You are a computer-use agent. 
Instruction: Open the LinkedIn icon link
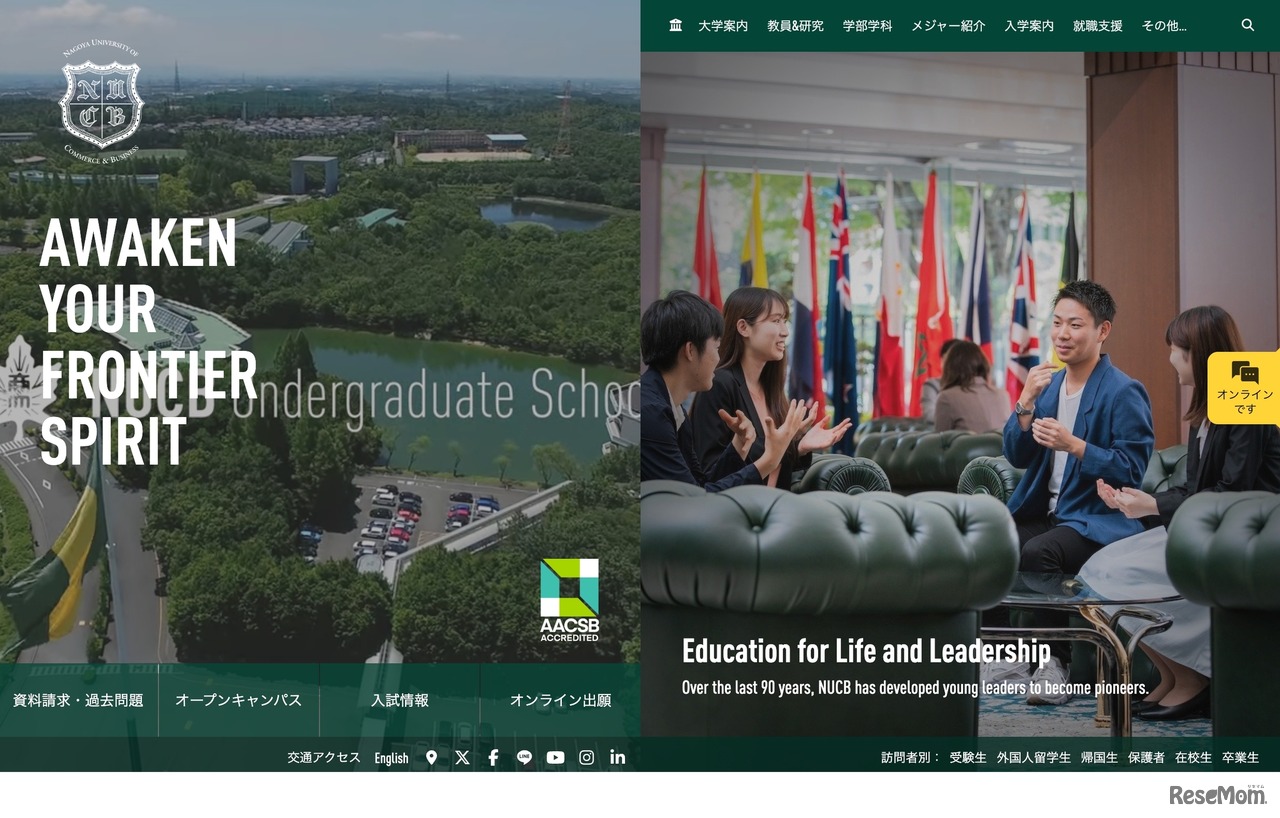(x=618, y=757)
